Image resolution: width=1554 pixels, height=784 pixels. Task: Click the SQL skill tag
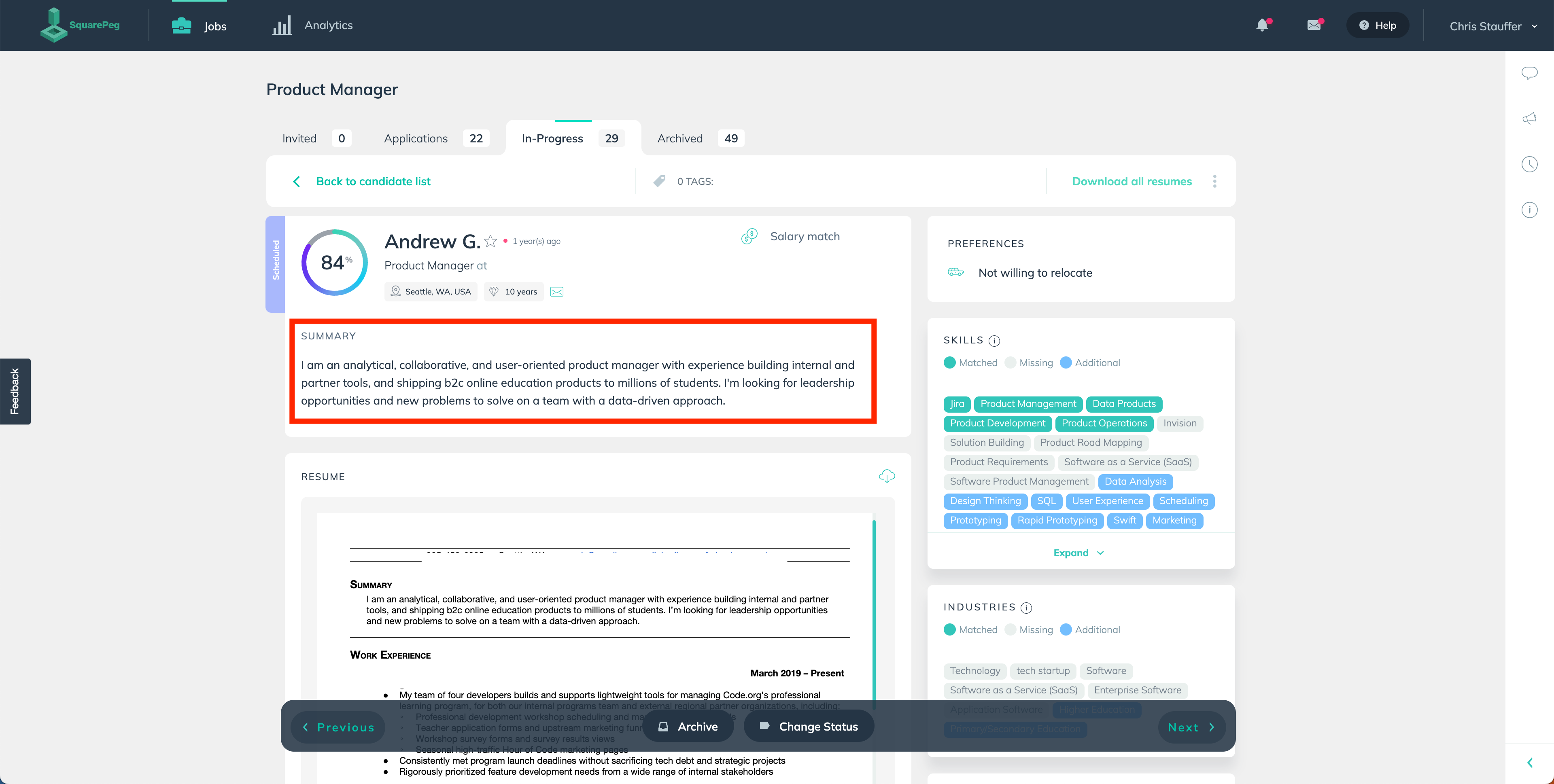pos(1046,501)
